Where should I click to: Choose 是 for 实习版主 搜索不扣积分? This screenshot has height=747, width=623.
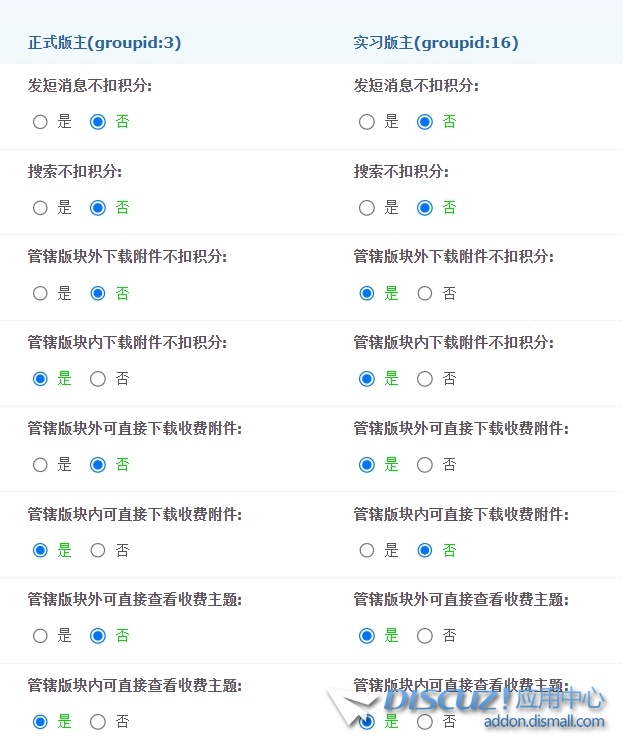pos(367,208)
